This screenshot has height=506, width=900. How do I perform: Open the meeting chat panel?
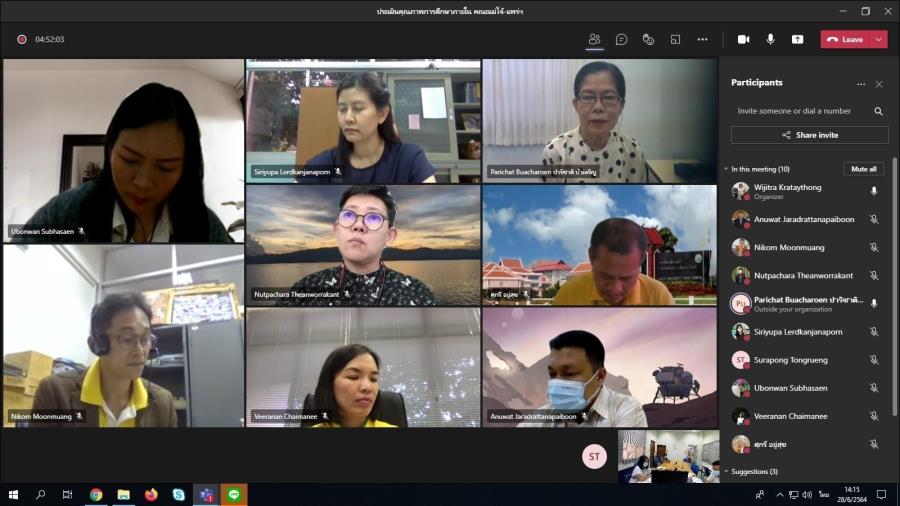[621, 39]
